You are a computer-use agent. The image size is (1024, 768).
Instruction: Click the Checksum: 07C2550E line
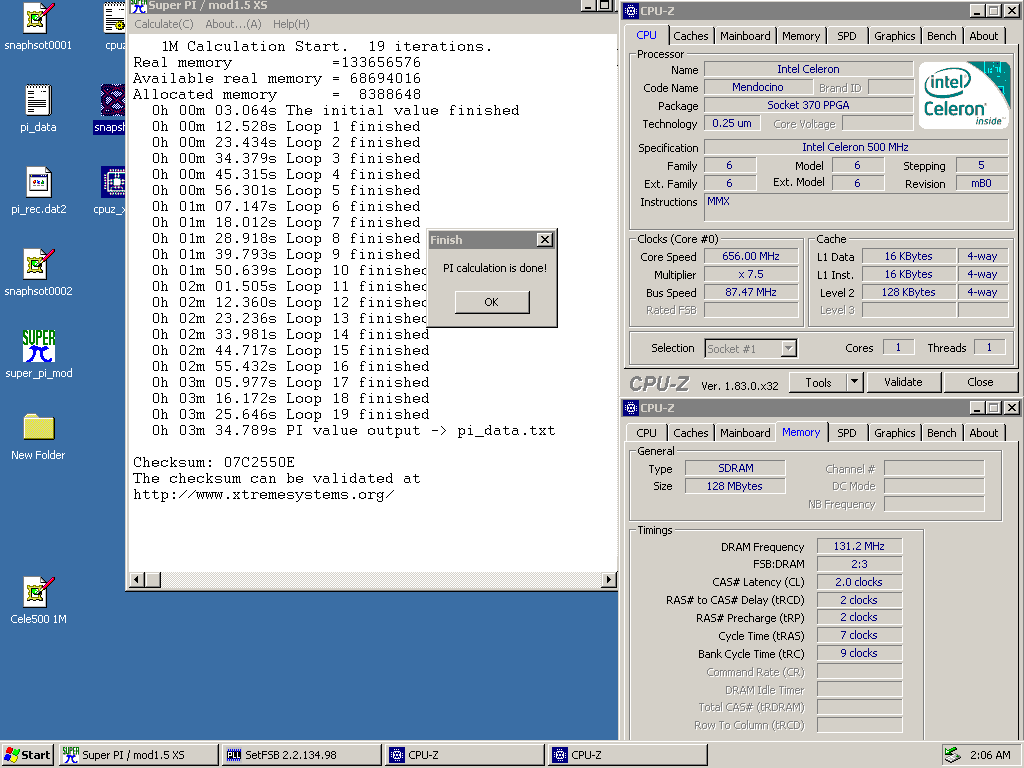(214, 462)
